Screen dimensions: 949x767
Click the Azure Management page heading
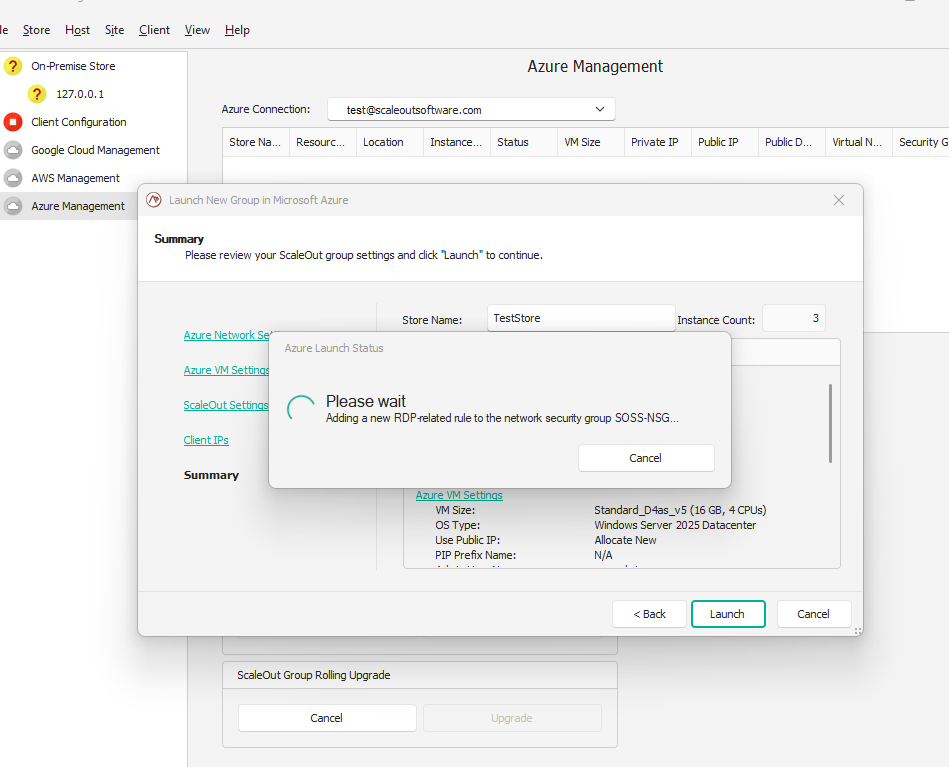tap(595, 66)
